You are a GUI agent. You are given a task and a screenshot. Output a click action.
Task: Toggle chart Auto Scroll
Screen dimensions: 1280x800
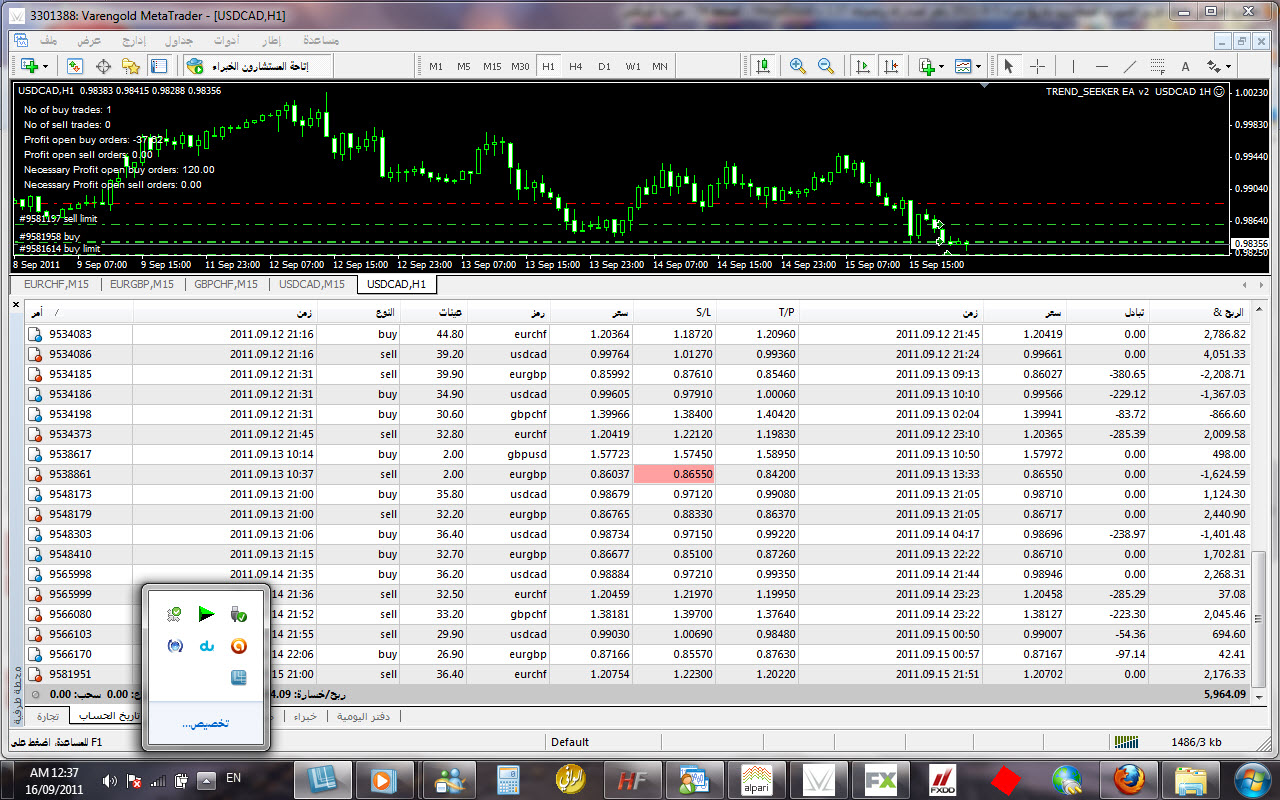pyautogui.click(x=862, y=66)
